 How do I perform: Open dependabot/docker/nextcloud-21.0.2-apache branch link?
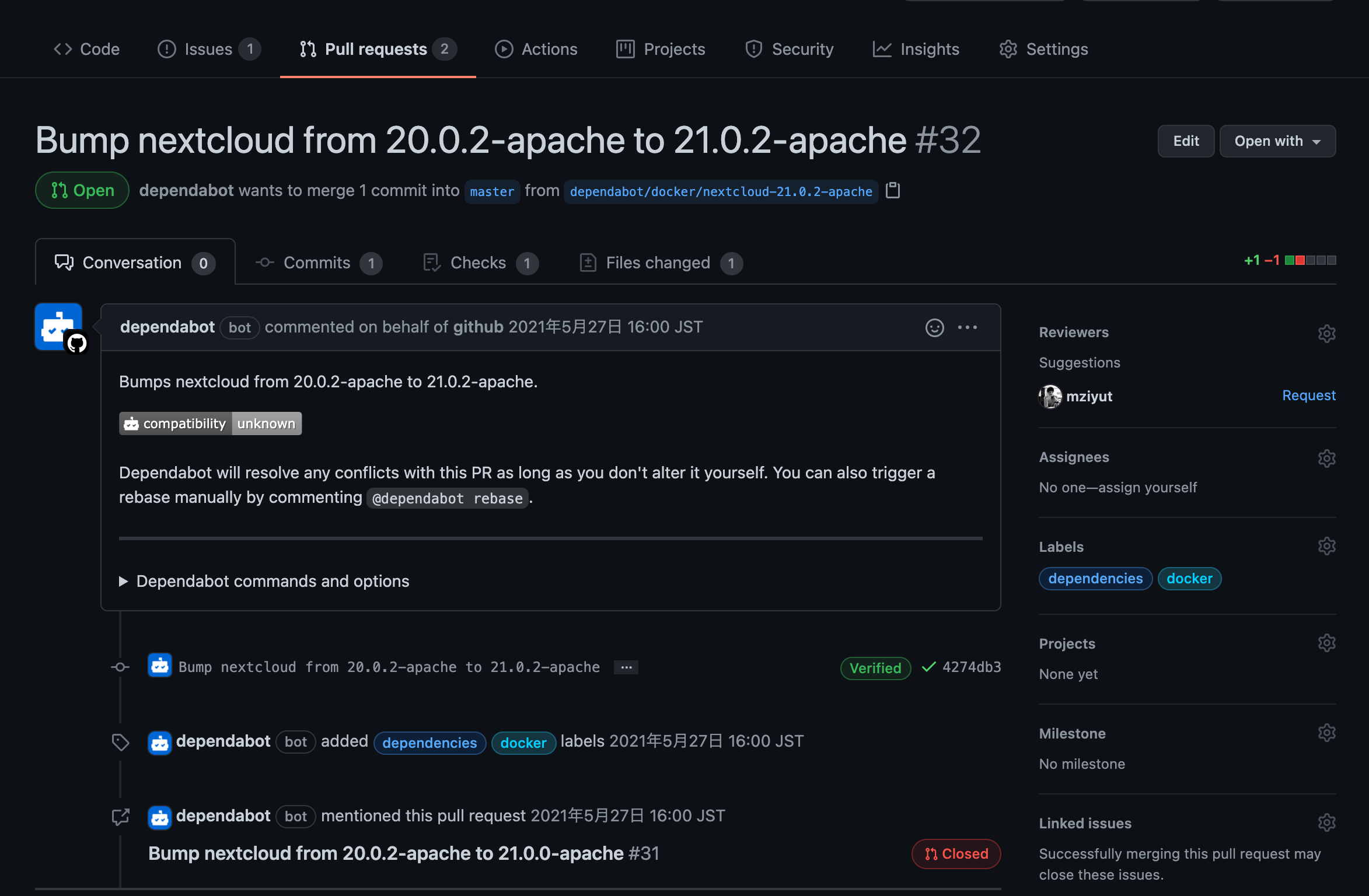(721, 191)
